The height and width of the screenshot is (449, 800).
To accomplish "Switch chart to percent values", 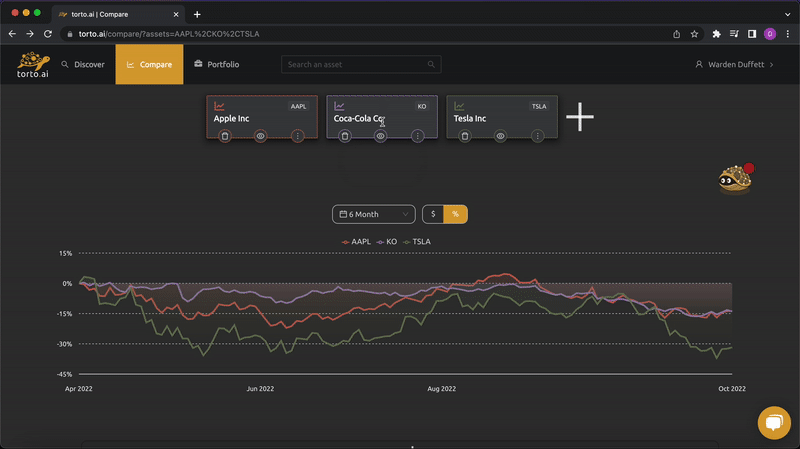I will pos(456,214).
